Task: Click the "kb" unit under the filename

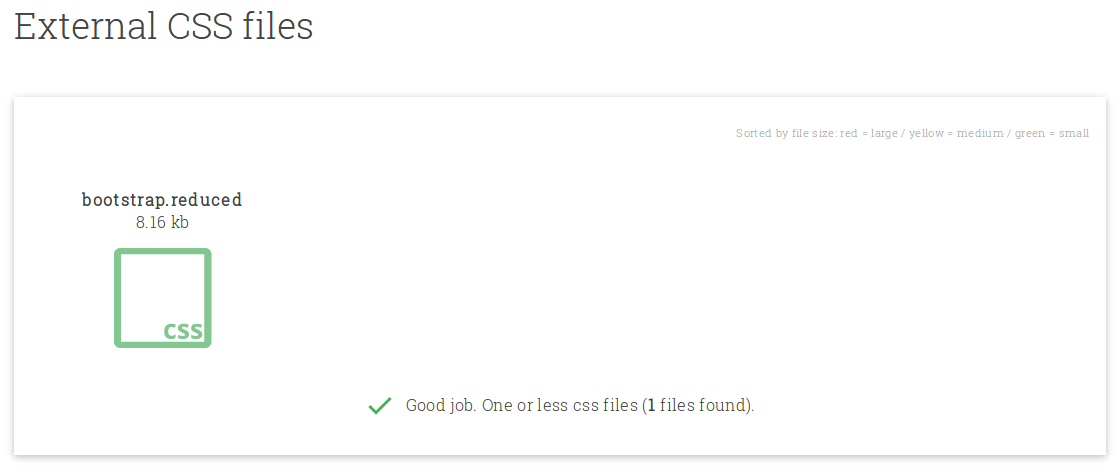Action: click(x=179, y=223)
